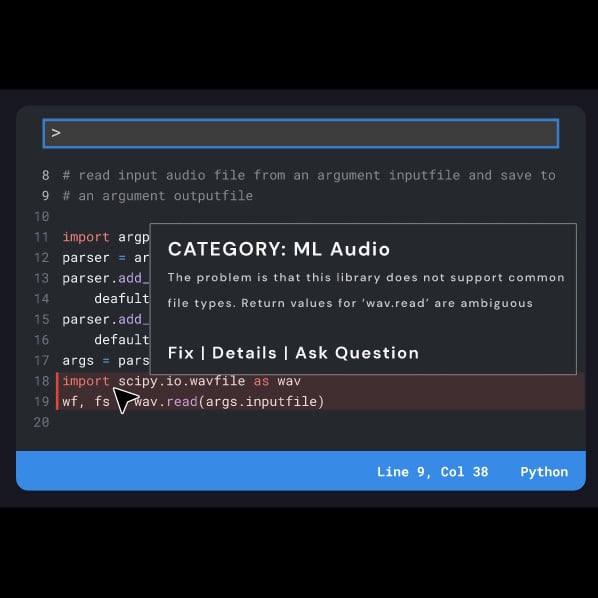Click 'wav.read(args.inputfile)' on line 19
598x598 pixels.
point(229,402)
